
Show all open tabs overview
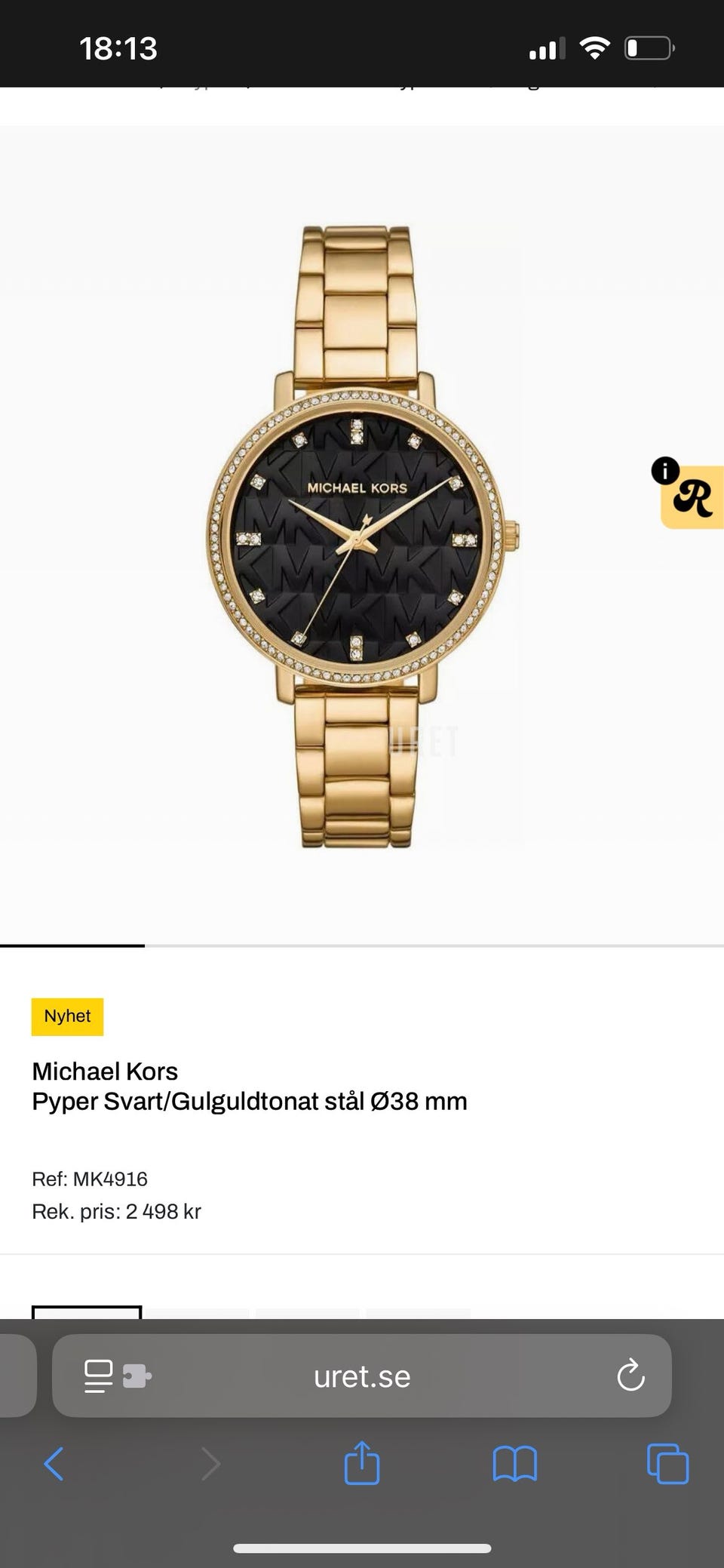click(x=667, y=1464)
